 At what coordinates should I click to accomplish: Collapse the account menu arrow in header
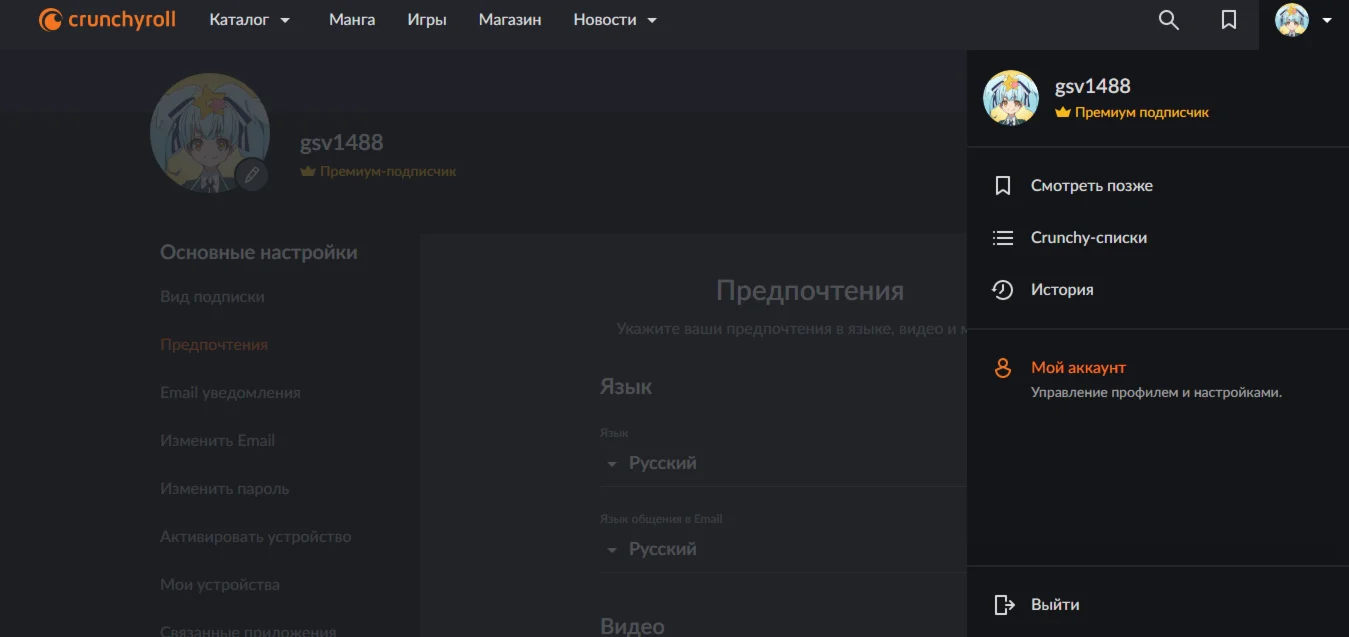(1327, 20)
